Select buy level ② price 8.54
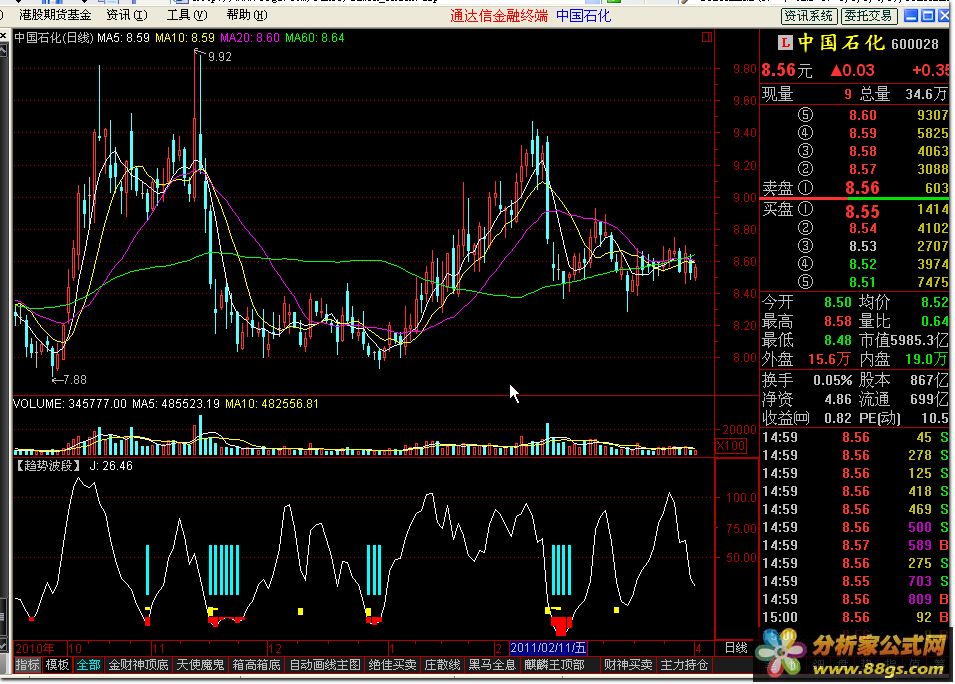 point(862,228)
